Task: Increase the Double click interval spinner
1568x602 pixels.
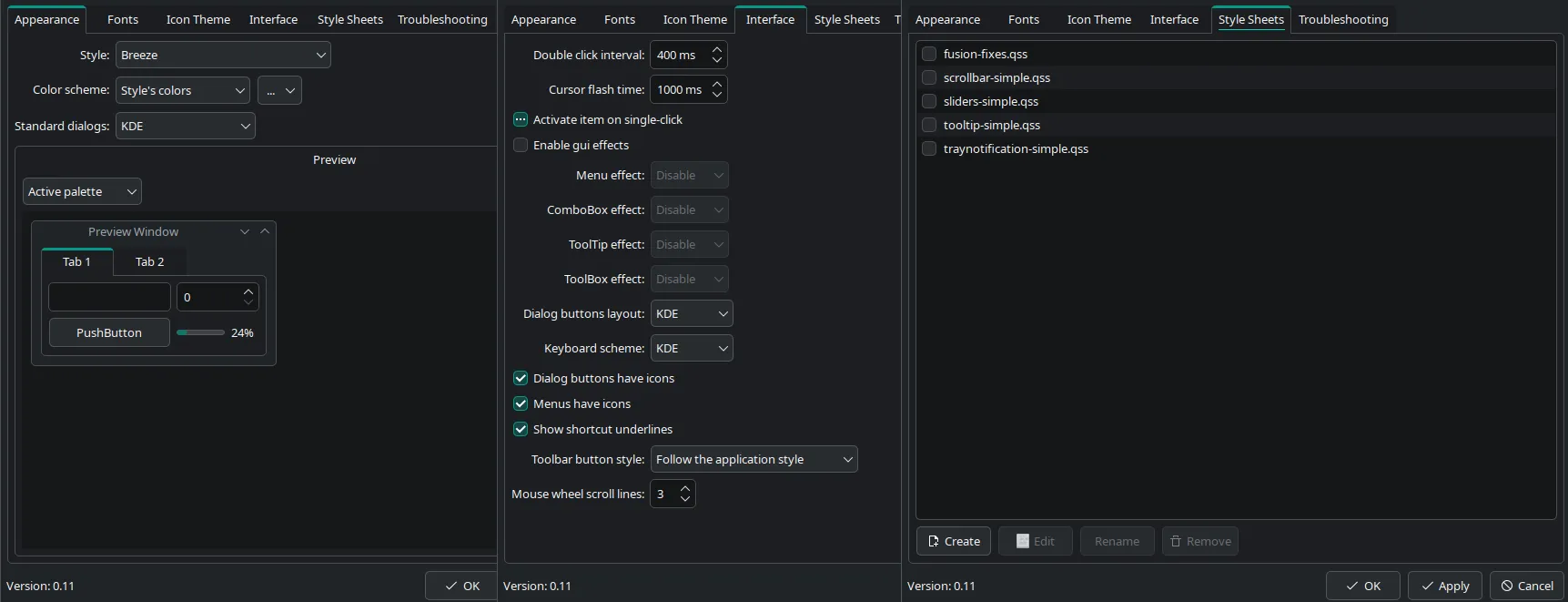Action: point(717,49)
